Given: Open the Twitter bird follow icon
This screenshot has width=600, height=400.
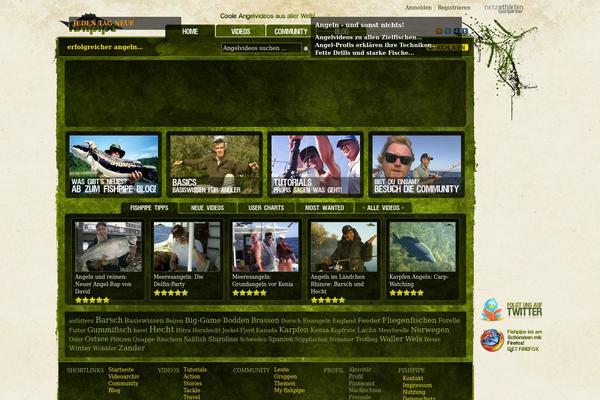Looking at the screenshot, I should coord(492,310).
